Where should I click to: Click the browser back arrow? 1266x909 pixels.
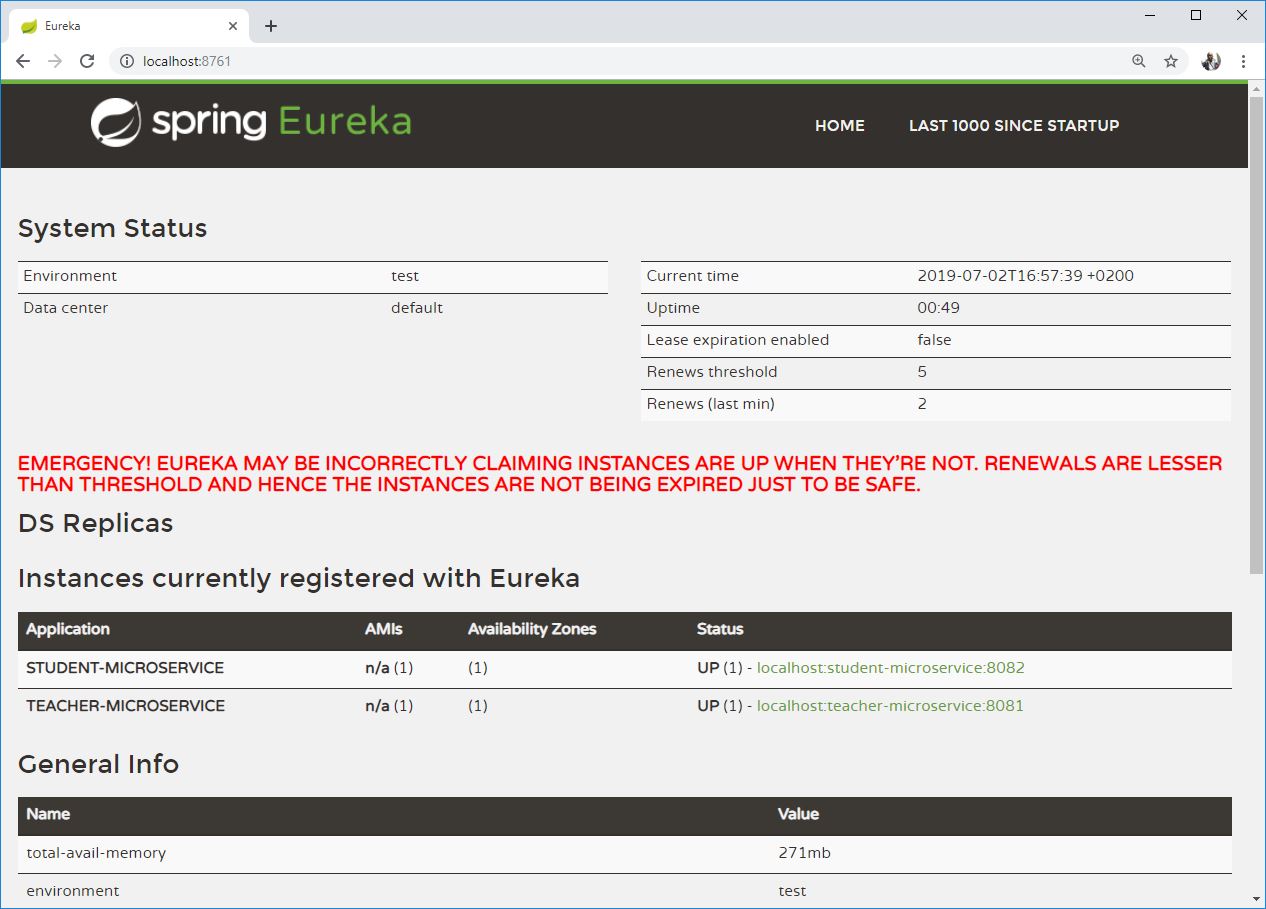(23, 61)
